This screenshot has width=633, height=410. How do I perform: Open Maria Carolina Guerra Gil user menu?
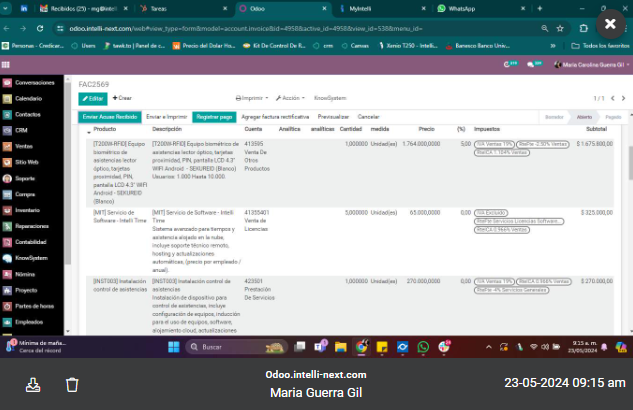tap(591, 65)
